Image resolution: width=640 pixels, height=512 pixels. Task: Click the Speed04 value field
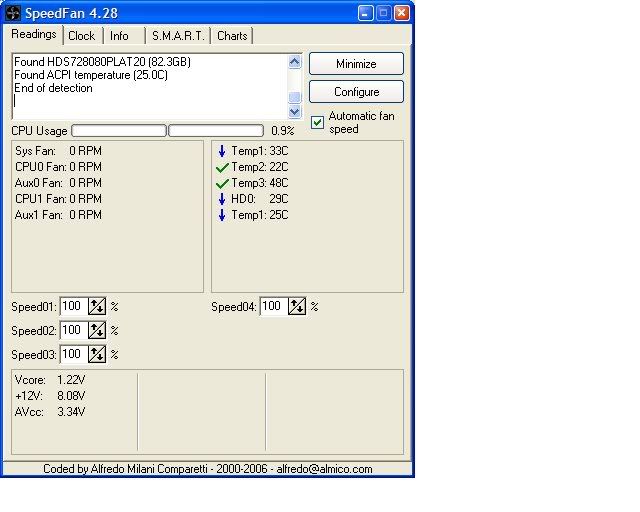(274, 306)
